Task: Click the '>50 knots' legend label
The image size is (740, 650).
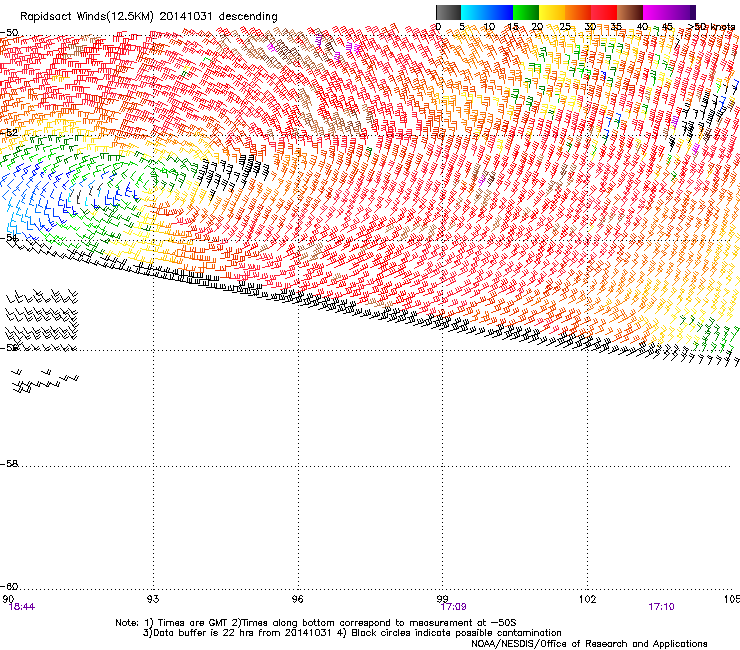Action: coord(711,26)
